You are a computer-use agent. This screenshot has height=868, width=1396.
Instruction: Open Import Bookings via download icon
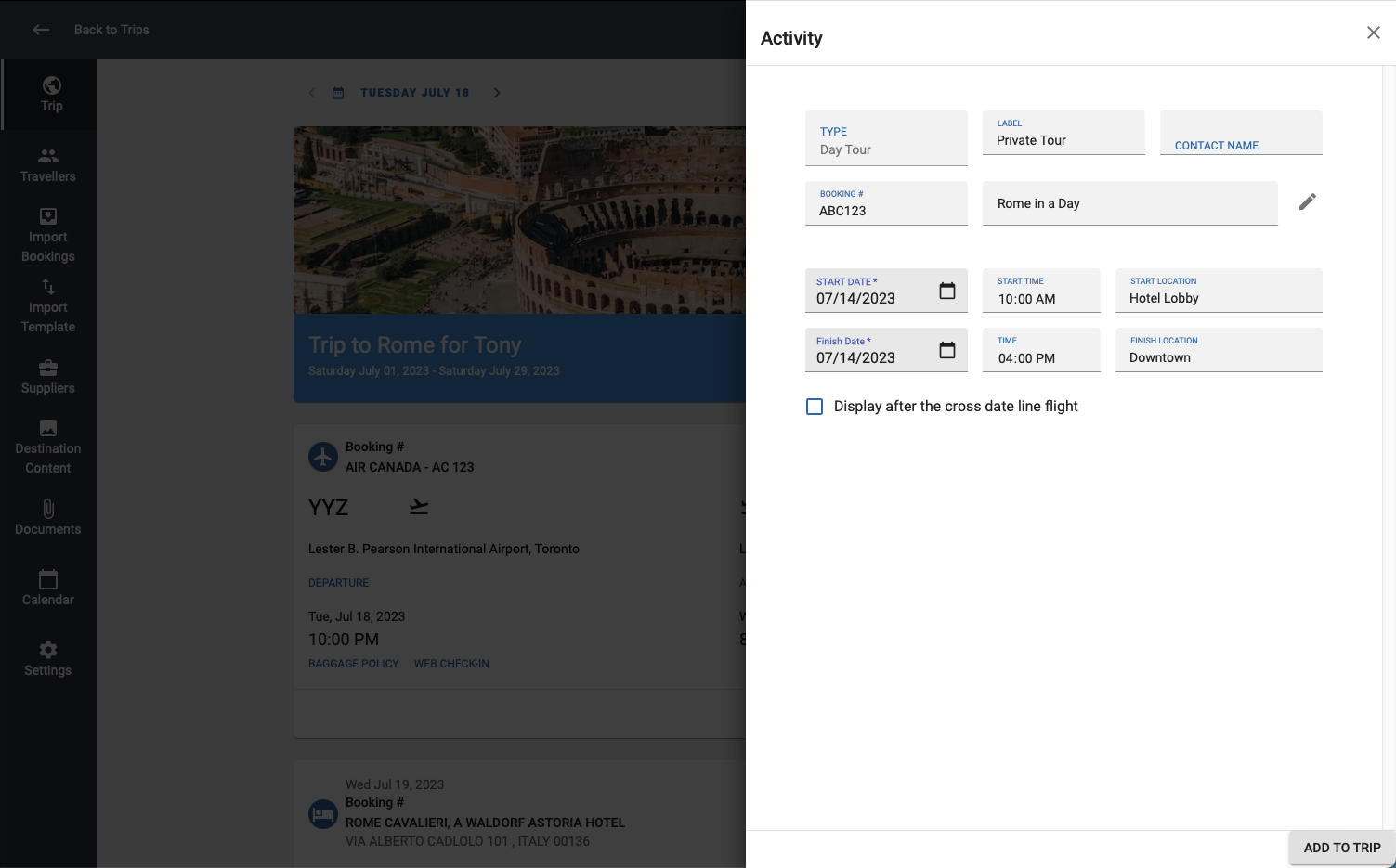[x=48, y=216]
